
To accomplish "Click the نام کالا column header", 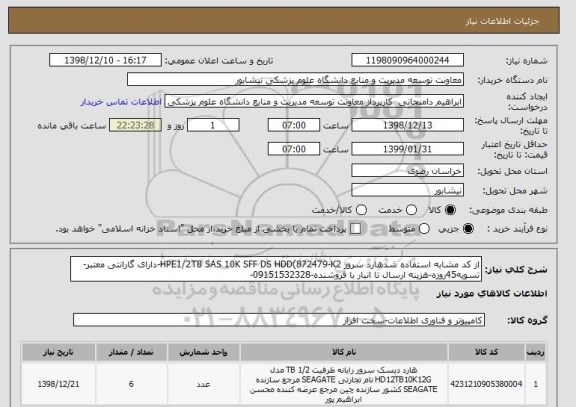I will 344,352.
